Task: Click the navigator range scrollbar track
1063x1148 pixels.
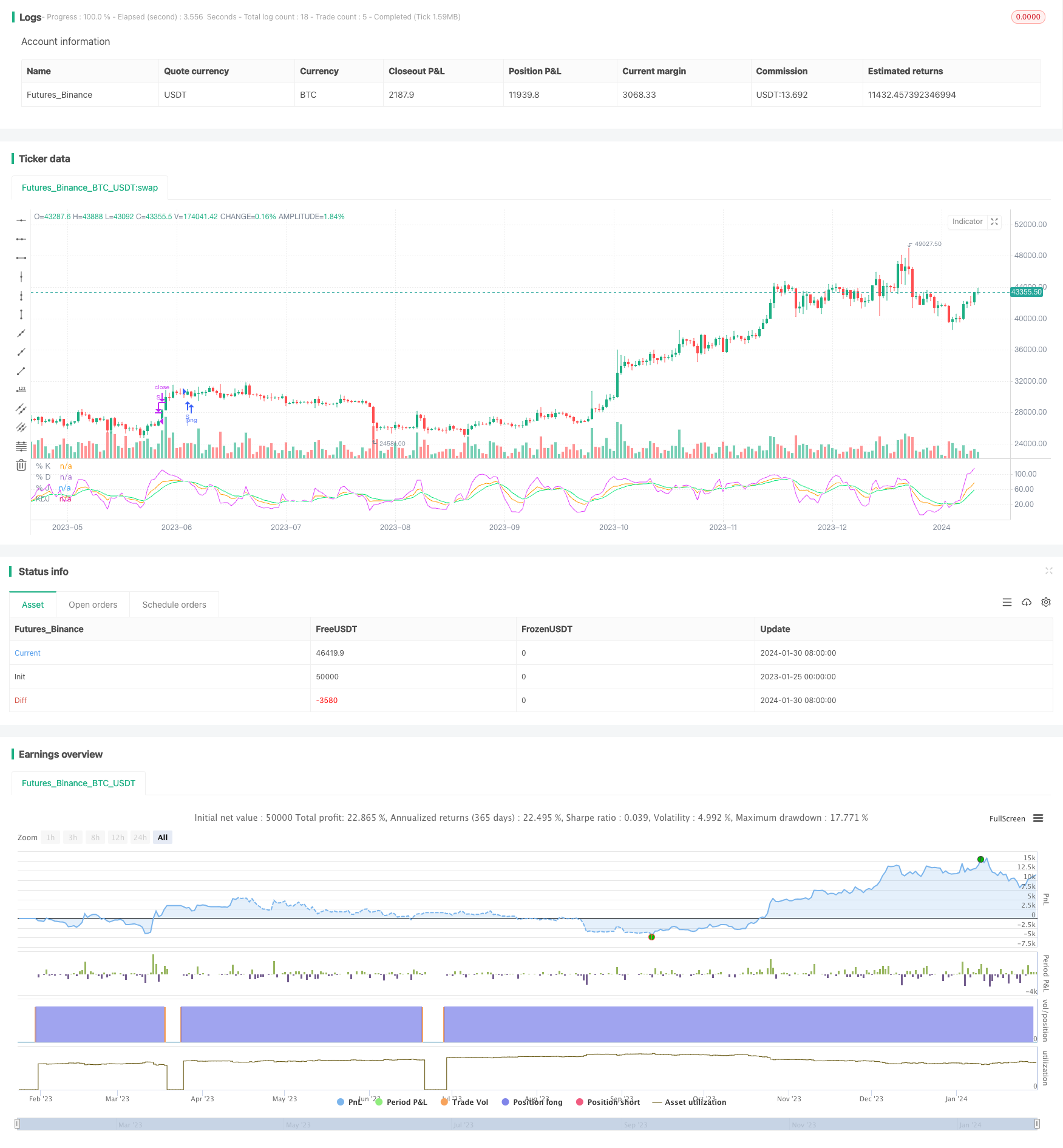Action: click(528, 1124)
